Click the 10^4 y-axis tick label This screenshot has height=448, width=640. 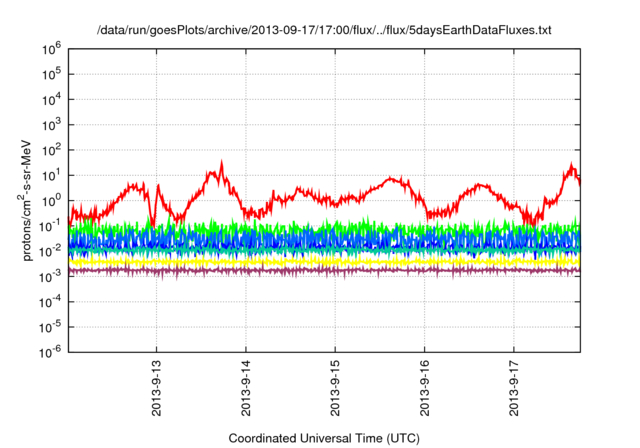click(x=51, y=100)
